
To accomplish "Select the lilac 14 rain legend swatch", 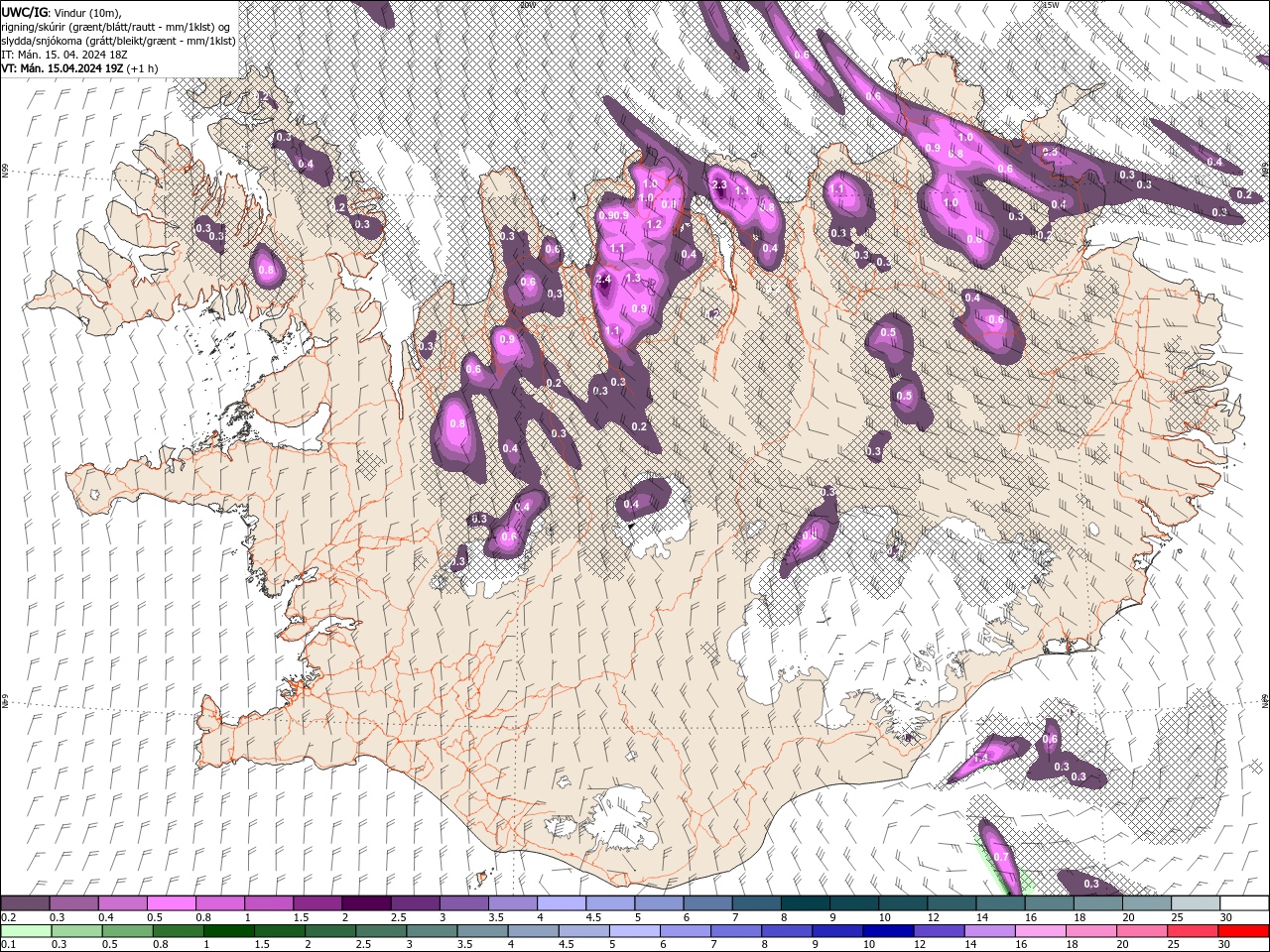I will tap(988, 930).
